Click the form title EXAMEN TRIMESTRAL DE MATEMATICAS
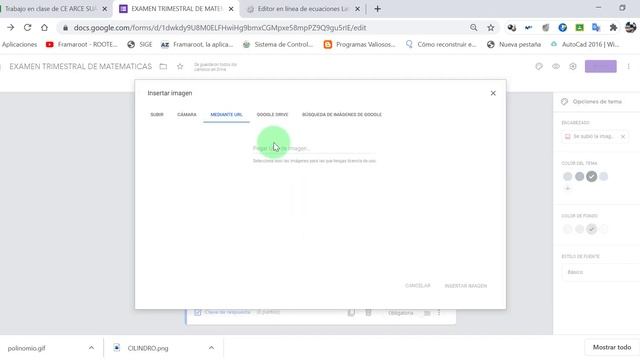 [x=80, y=67]
